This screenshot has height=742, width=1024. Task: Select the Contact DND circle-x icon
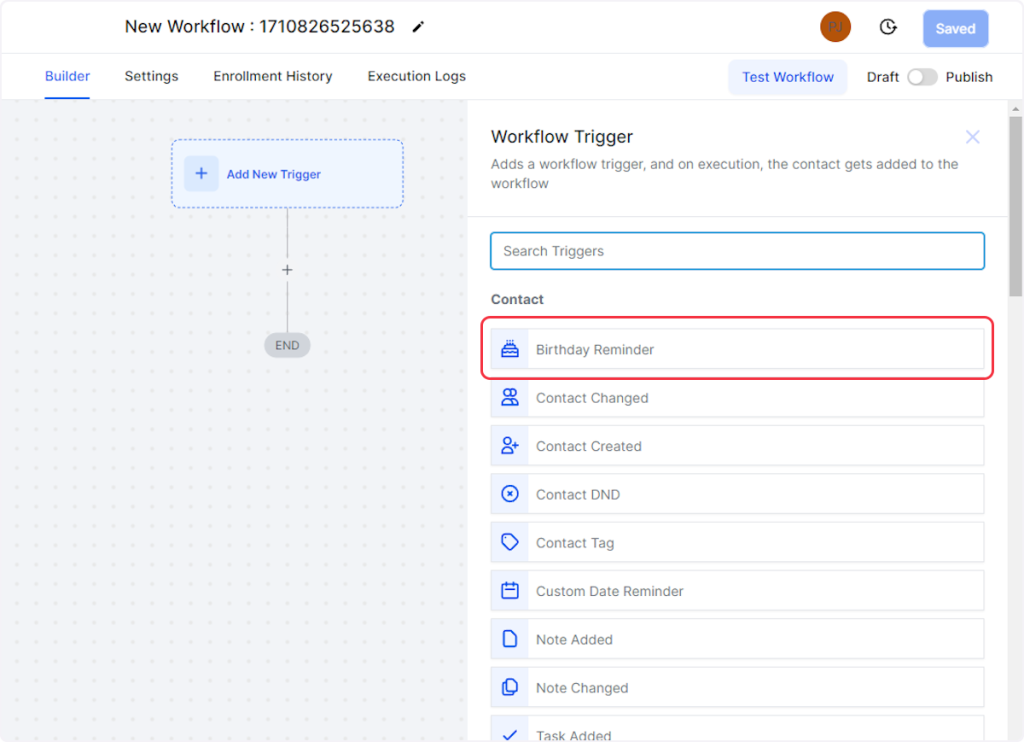[510, 494]
